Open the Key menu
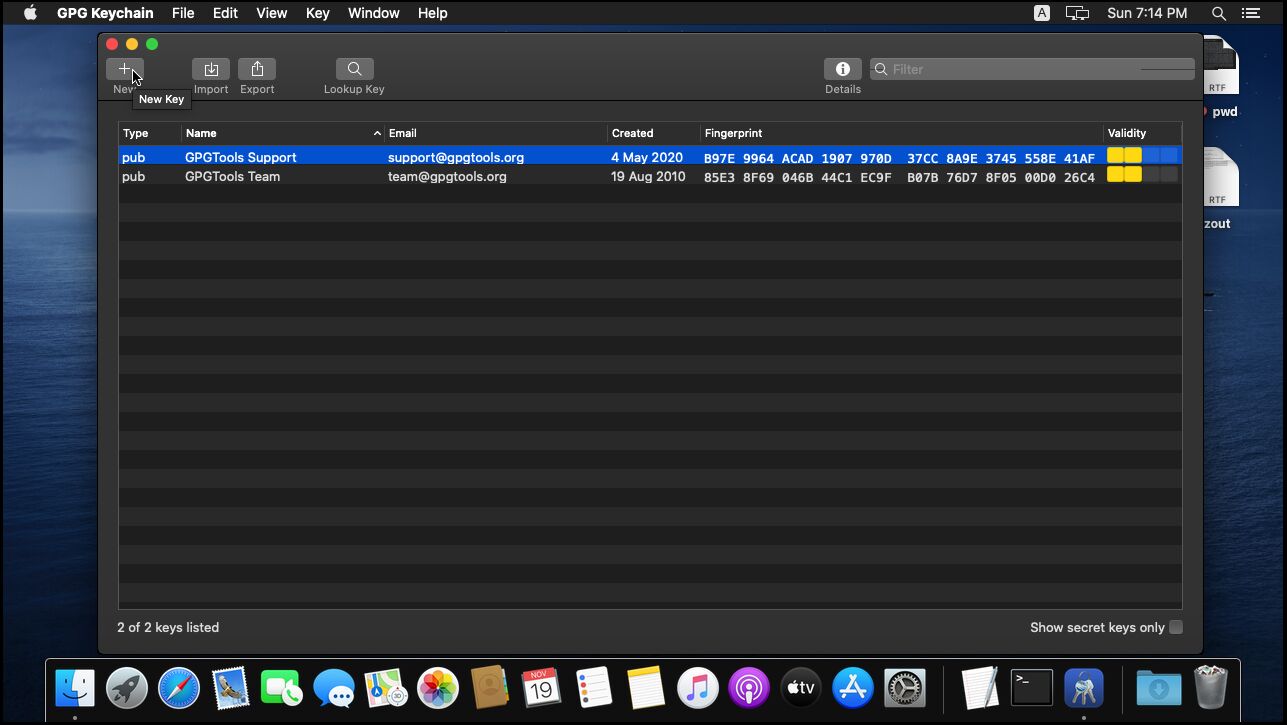Image resolution: width=1287 pixels, height=725 pixels. 317,13
